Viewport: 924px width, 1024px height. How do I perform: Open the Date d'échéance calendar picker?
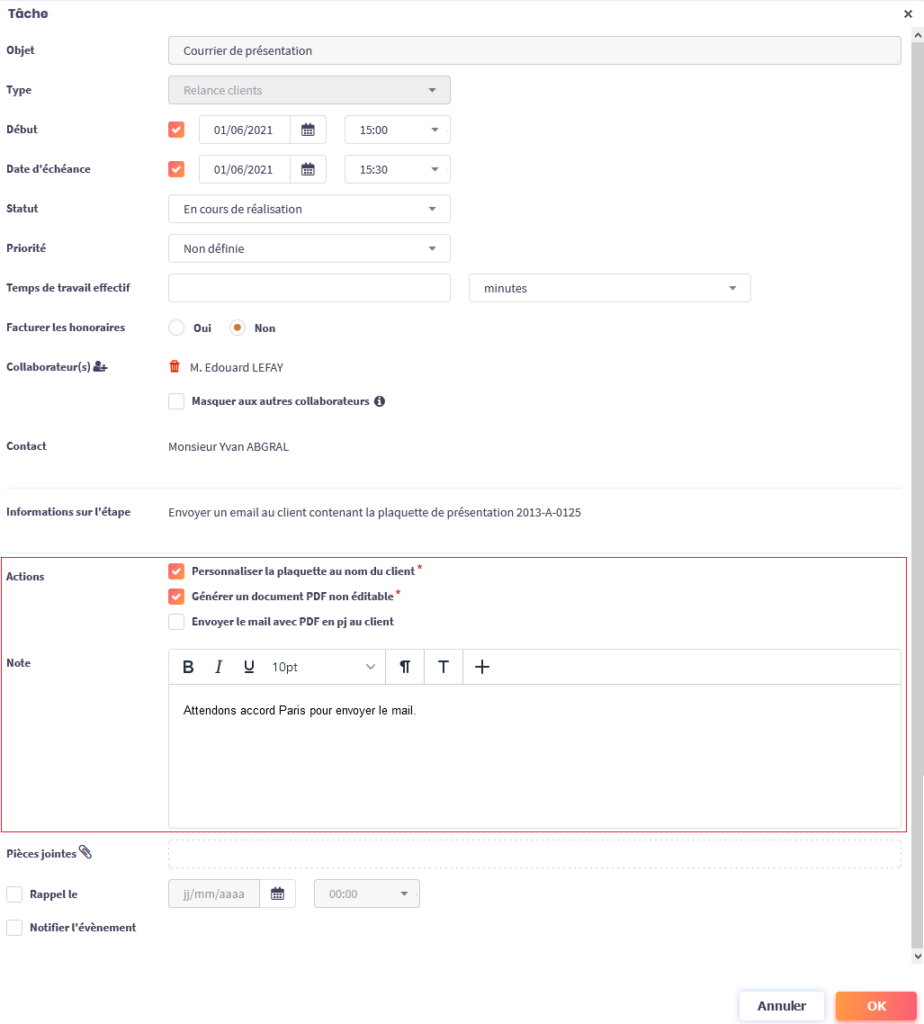coord(308,170)
